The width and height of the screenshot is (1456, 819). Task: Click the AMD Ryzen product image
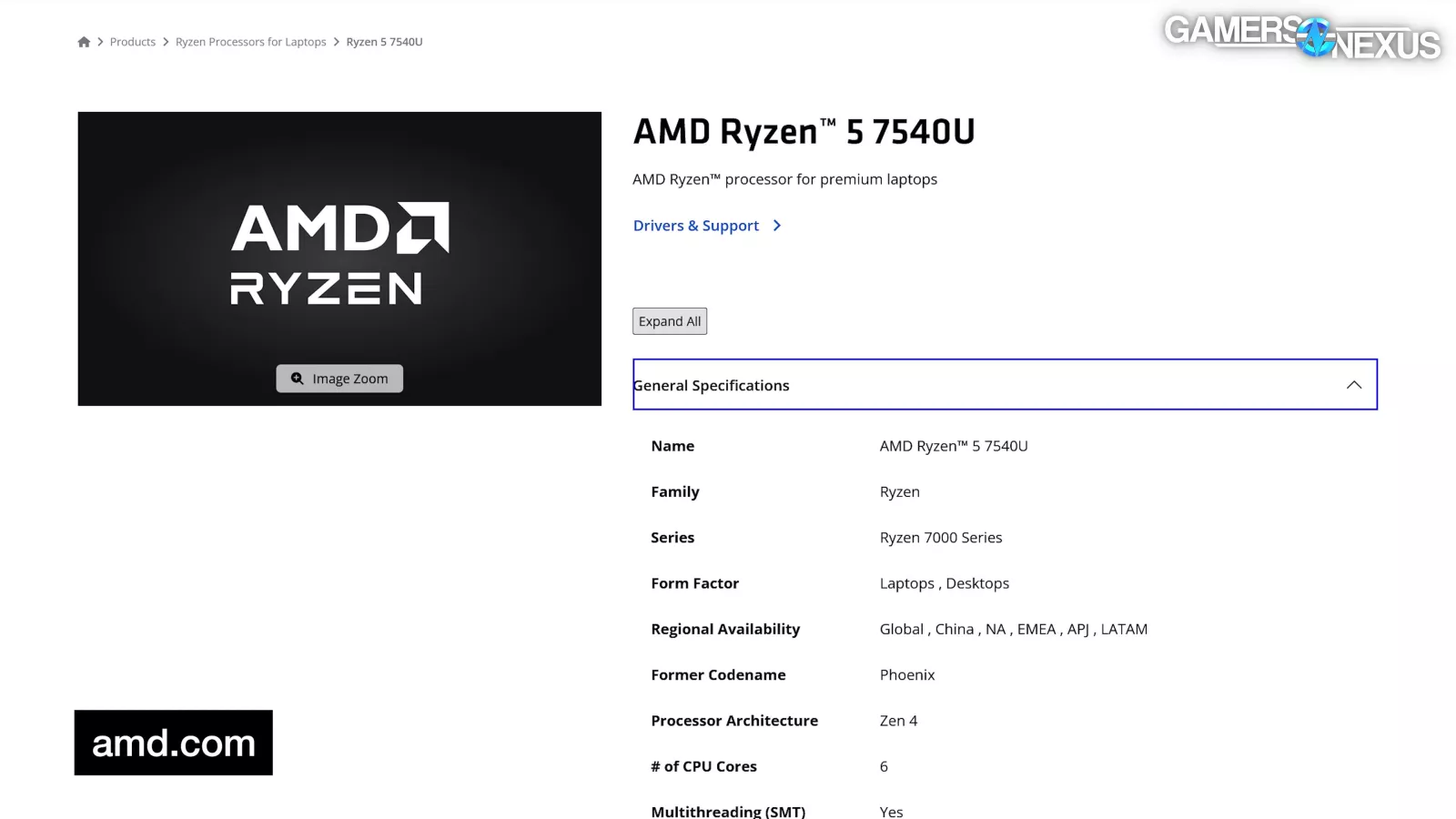click(x=339, y=258)
